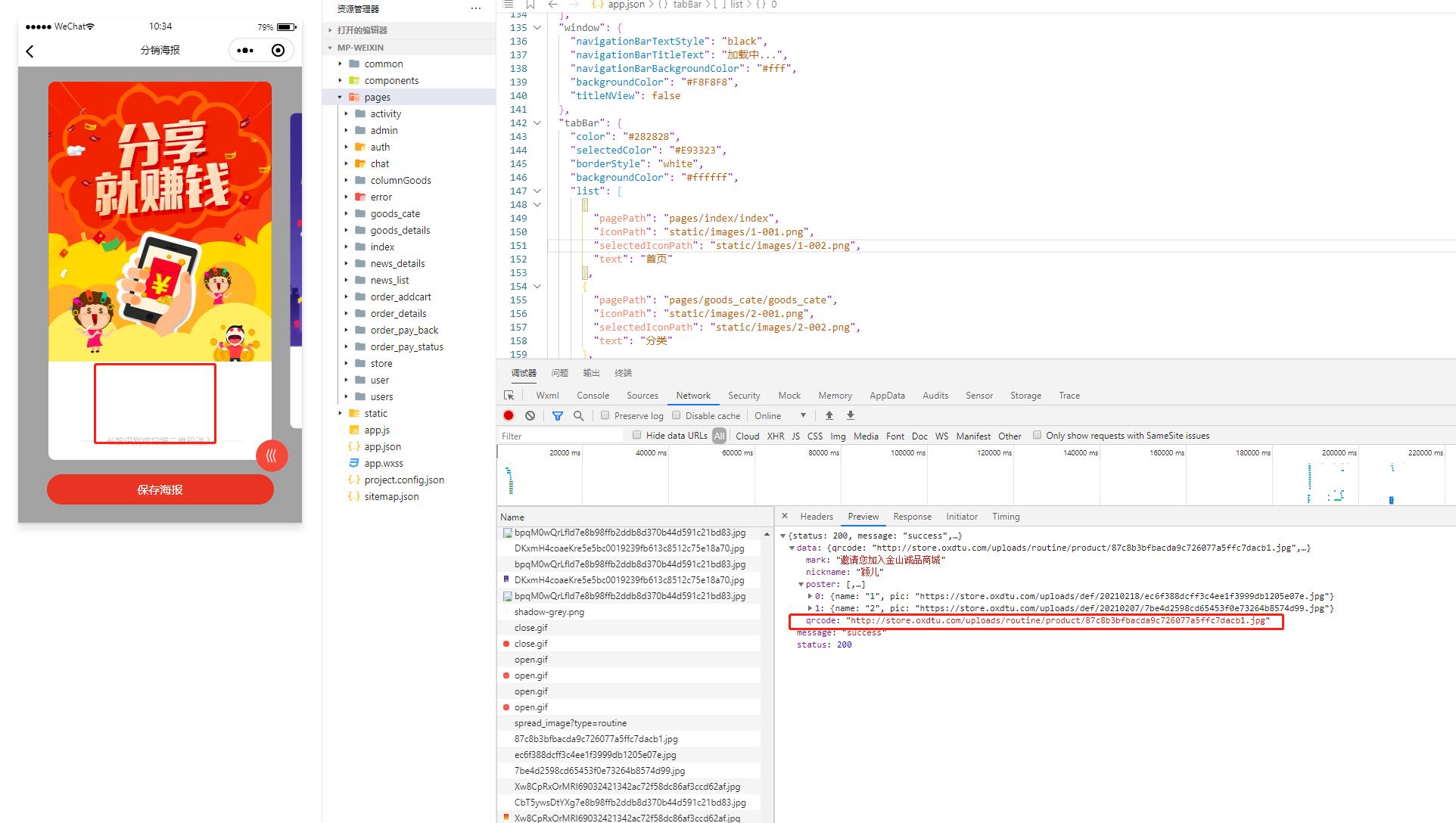Navigate back with the editor left arrow
The height and width of the screenshot is (823, 1456).
552,5
